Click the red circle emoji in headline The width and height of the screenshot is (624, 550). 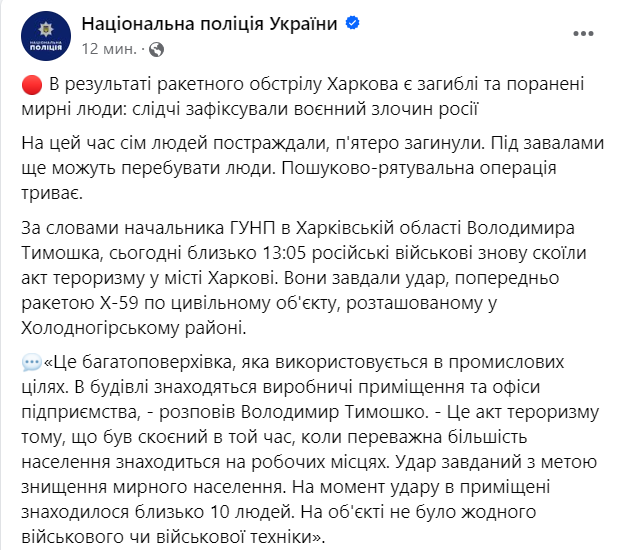point(31,82)
